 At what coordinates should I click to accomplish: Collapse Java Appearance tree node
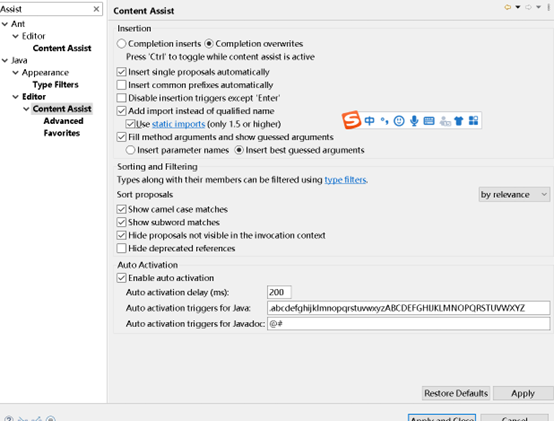16,72
